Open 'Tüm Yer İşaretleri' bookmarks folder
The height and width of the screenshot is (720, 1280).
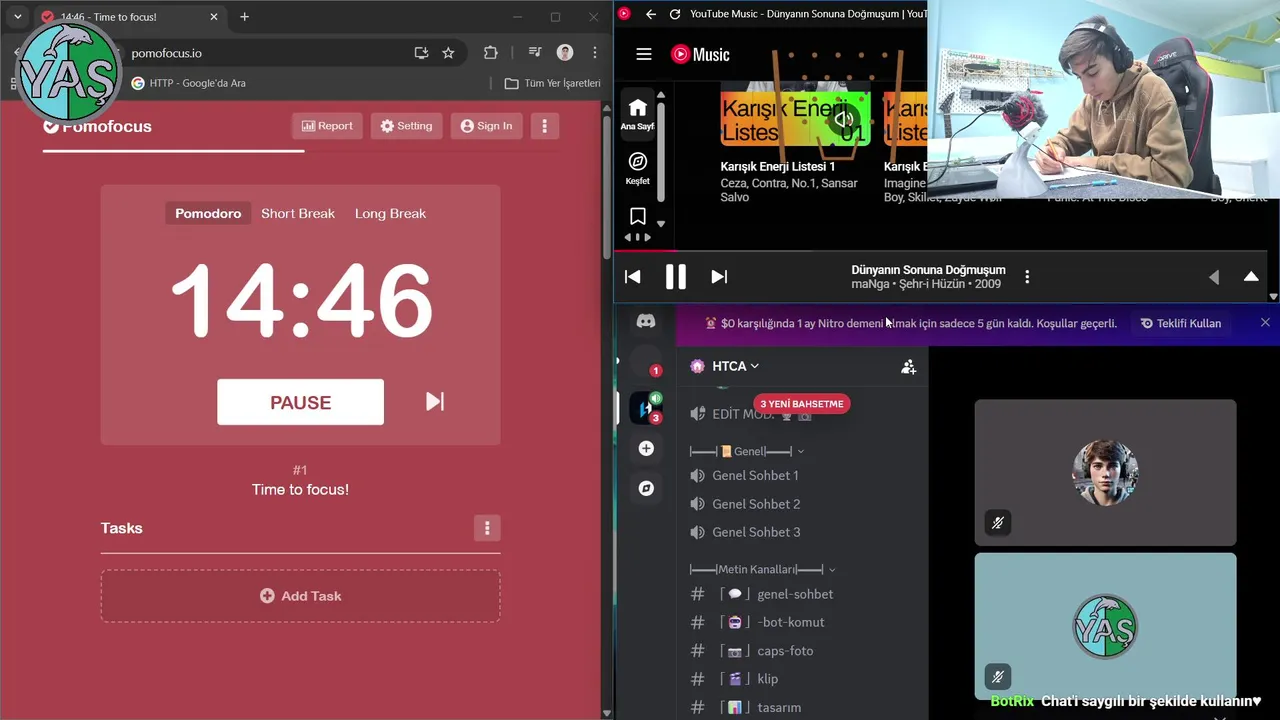pos(553,83)
